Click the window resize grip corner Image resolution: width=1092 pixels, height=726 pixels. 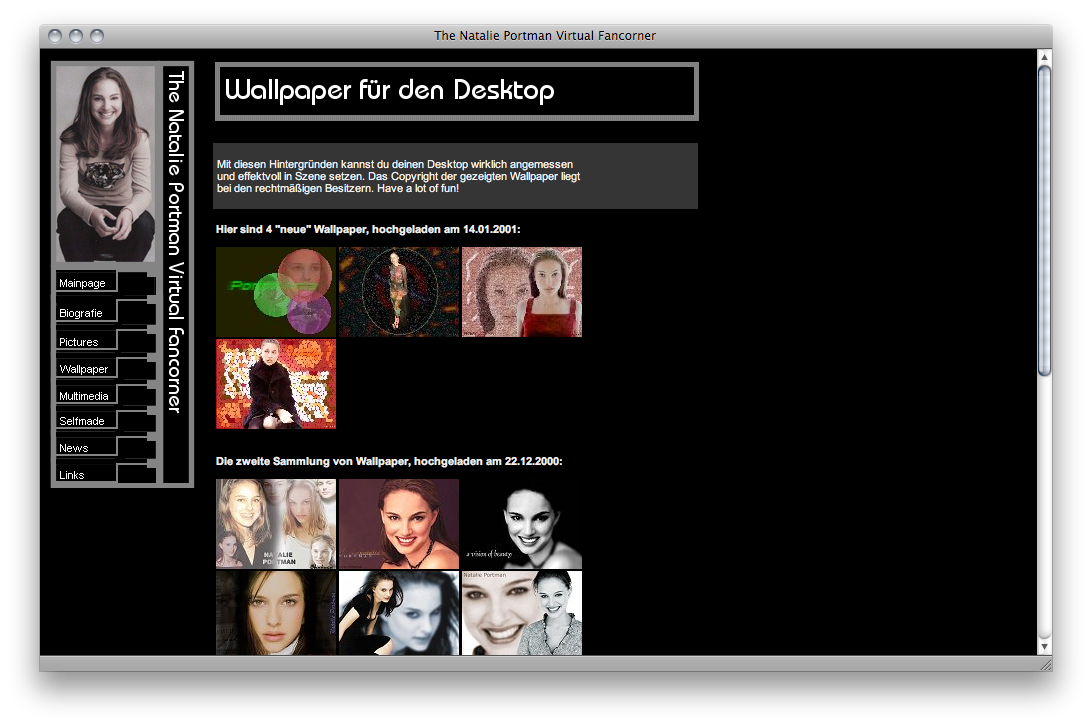click(x=1045, y=664)
